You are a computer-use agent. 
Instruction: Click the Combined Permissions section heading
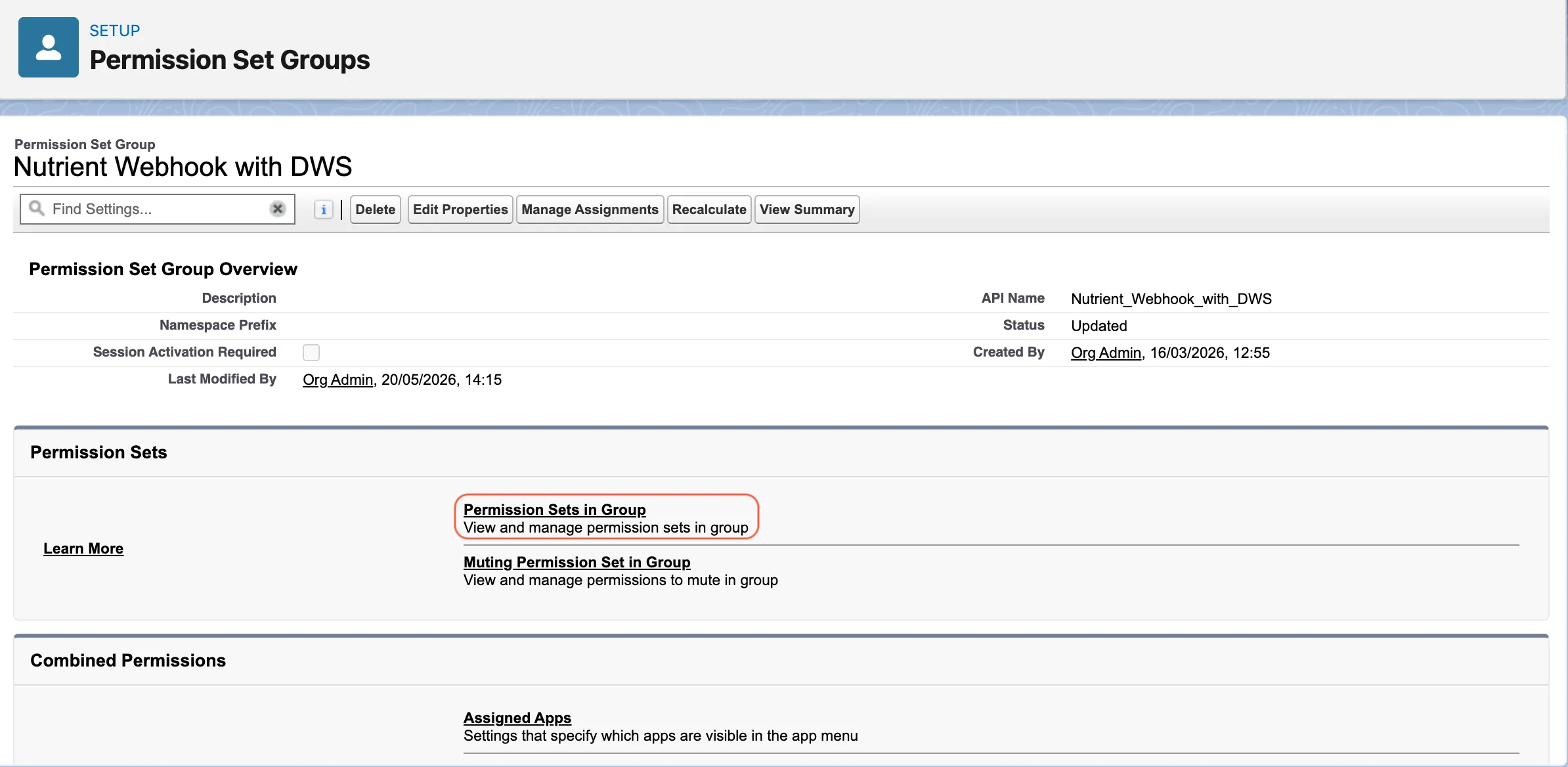[x=128, y=661]
